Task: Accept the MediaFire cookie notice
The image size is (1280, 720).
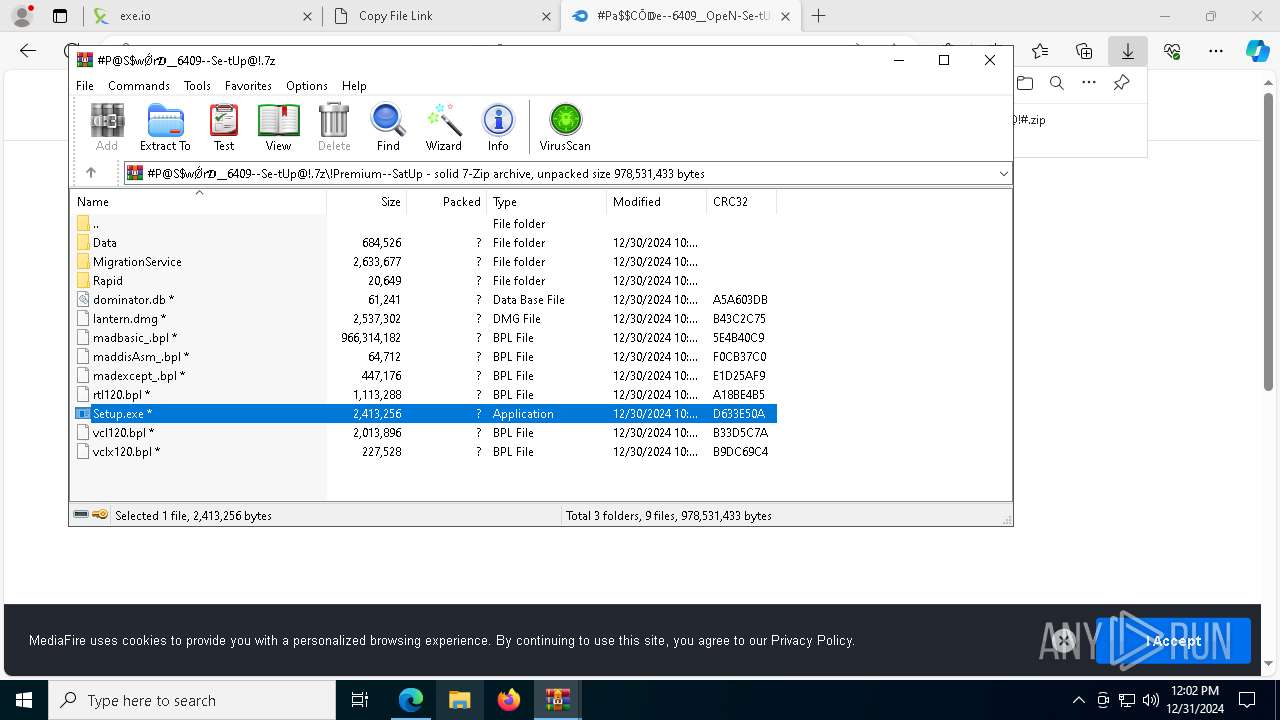Action: pyautogui.click(x=1173, y=641)
